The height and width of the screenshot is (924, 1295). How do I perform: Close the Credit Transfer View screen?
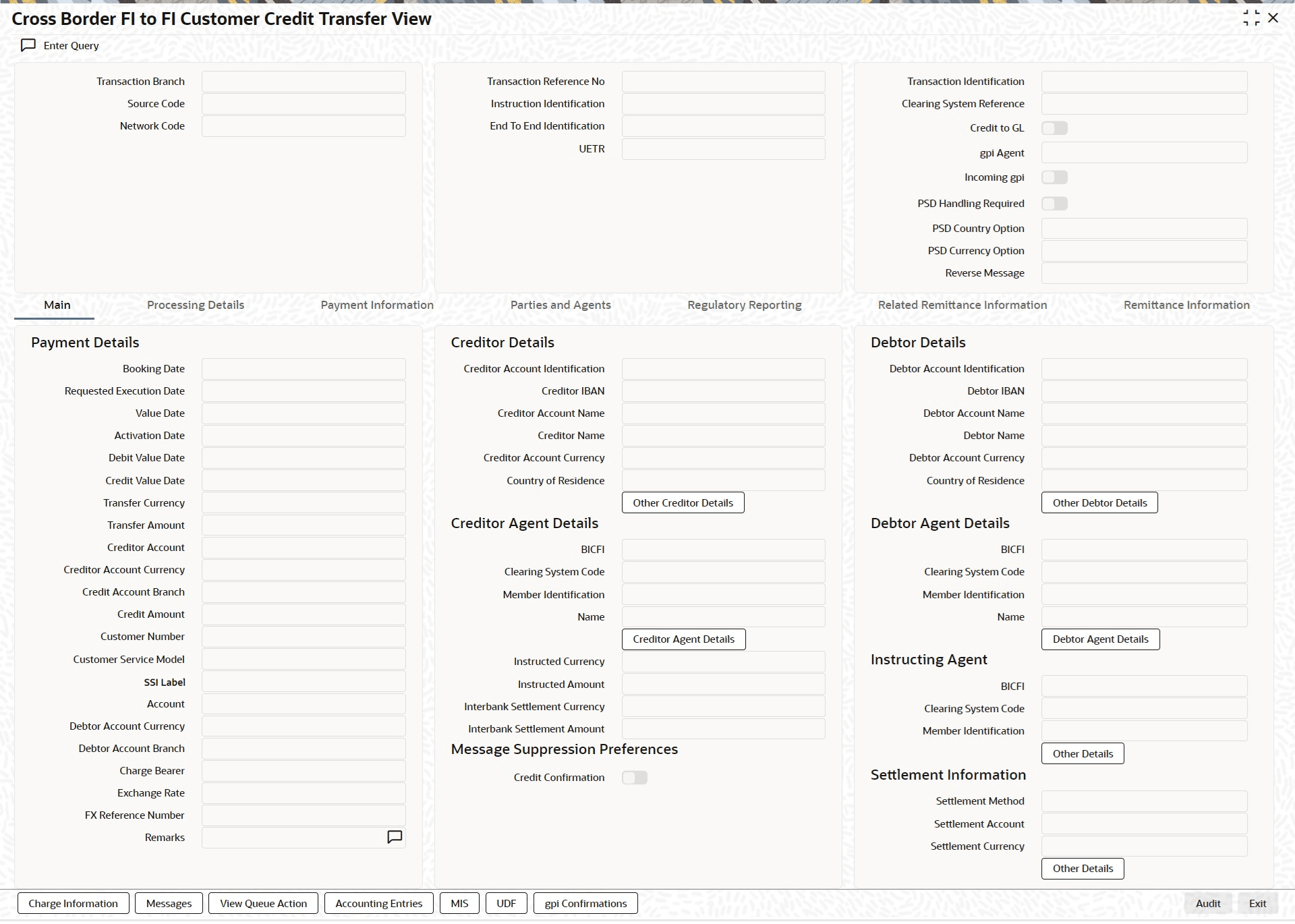point(1273,18)
